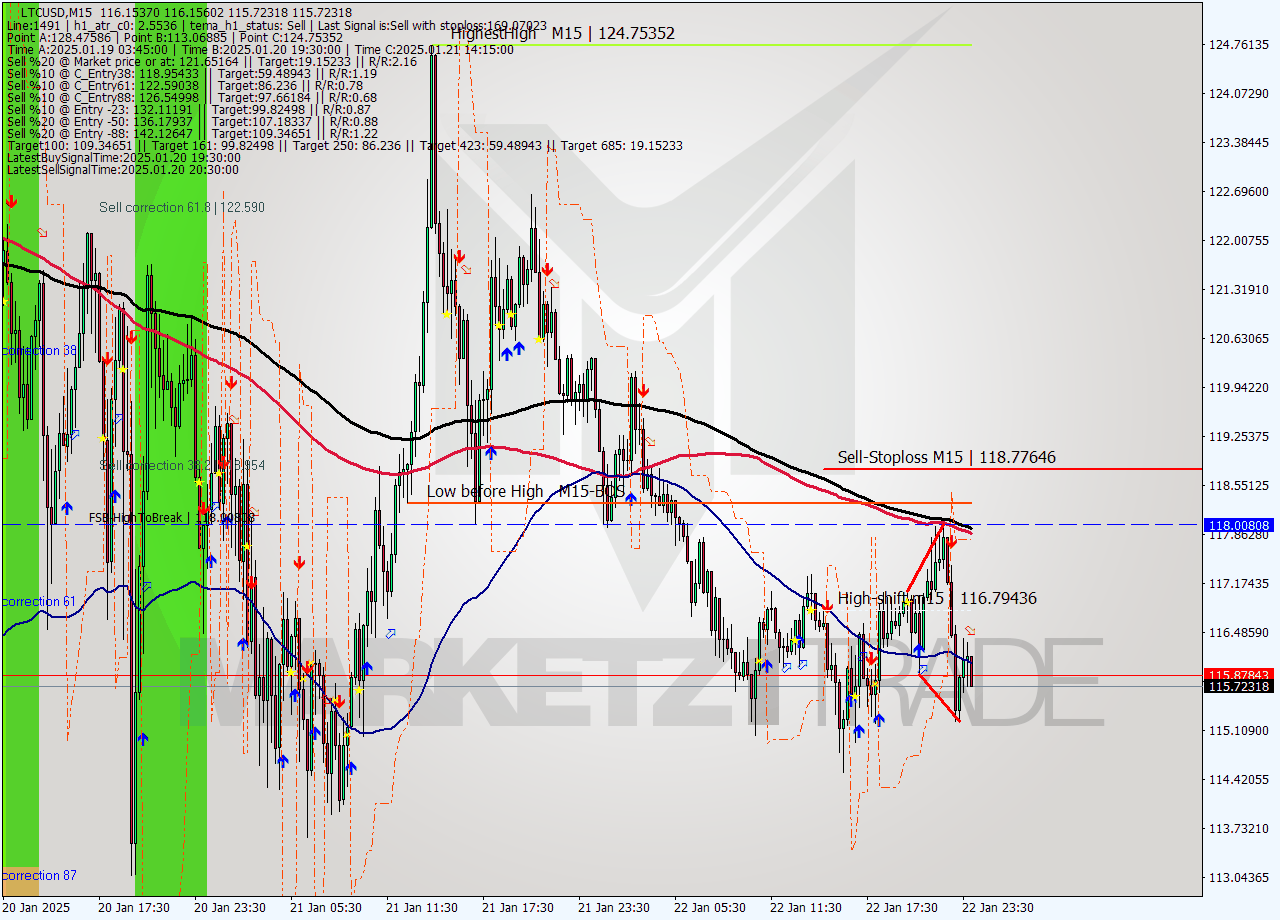
Task: Click the 22 Jan 17:30 time label
Action: (x=902, y=907)
